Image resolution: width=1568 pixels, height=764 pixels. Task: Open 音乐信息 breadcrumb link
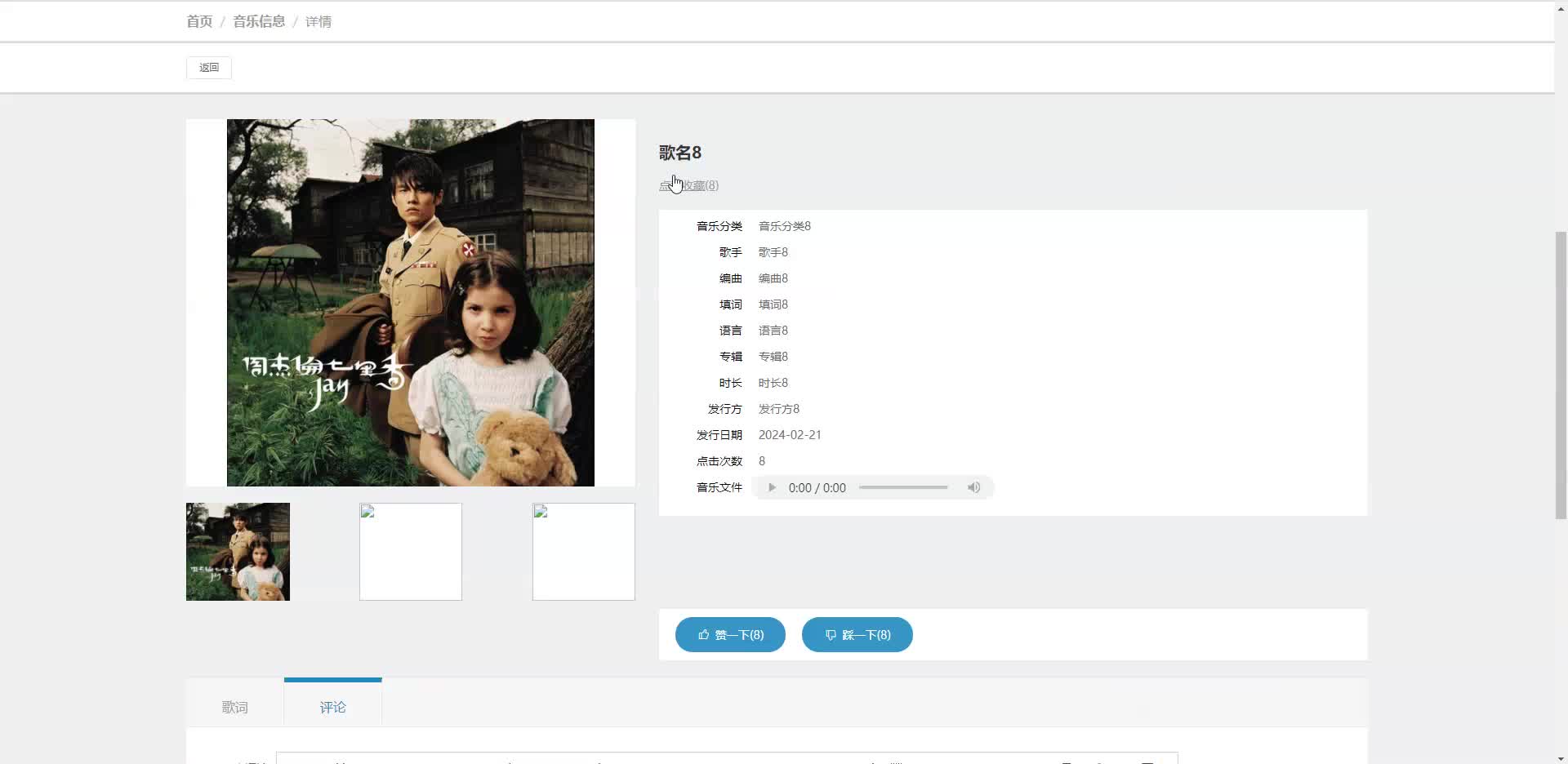pyautogui.click(x=259, y=21)
